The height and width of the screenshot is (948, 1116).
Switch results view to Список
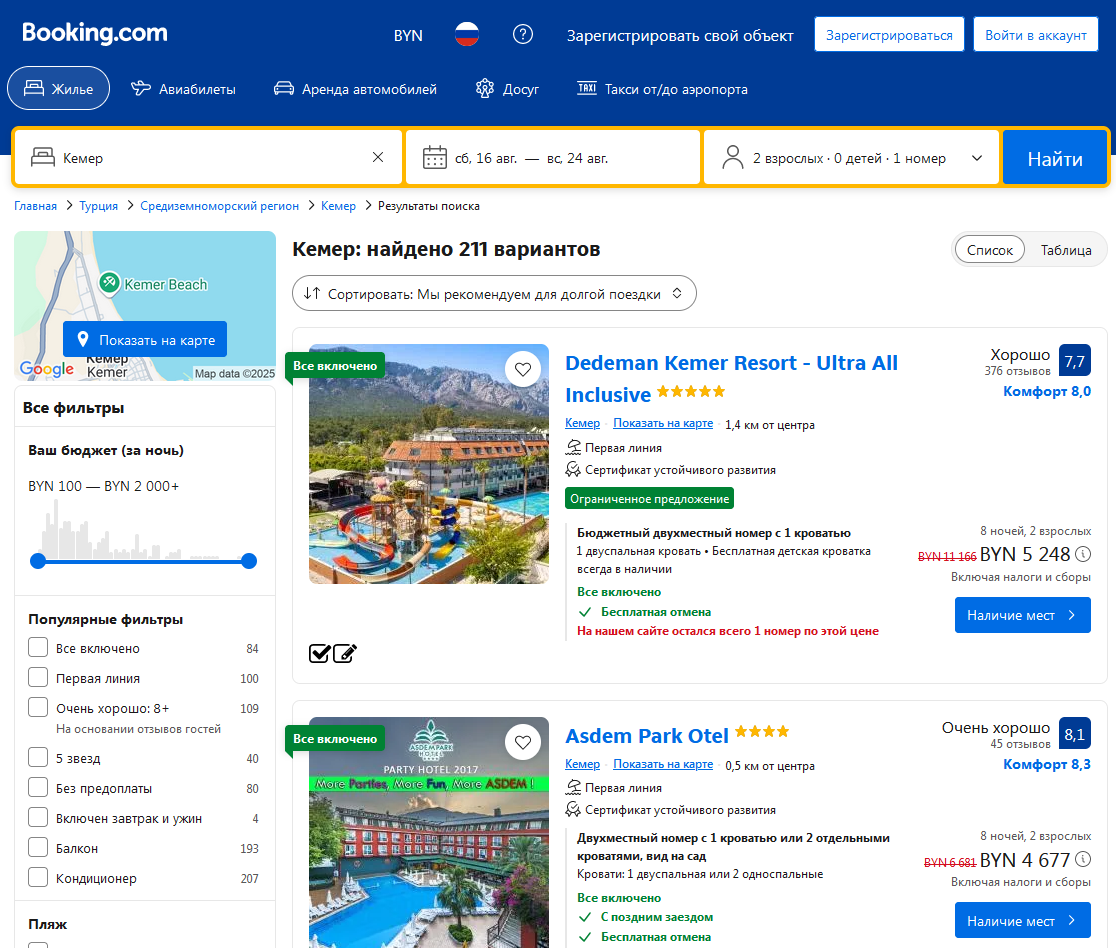tap(989, 250)
